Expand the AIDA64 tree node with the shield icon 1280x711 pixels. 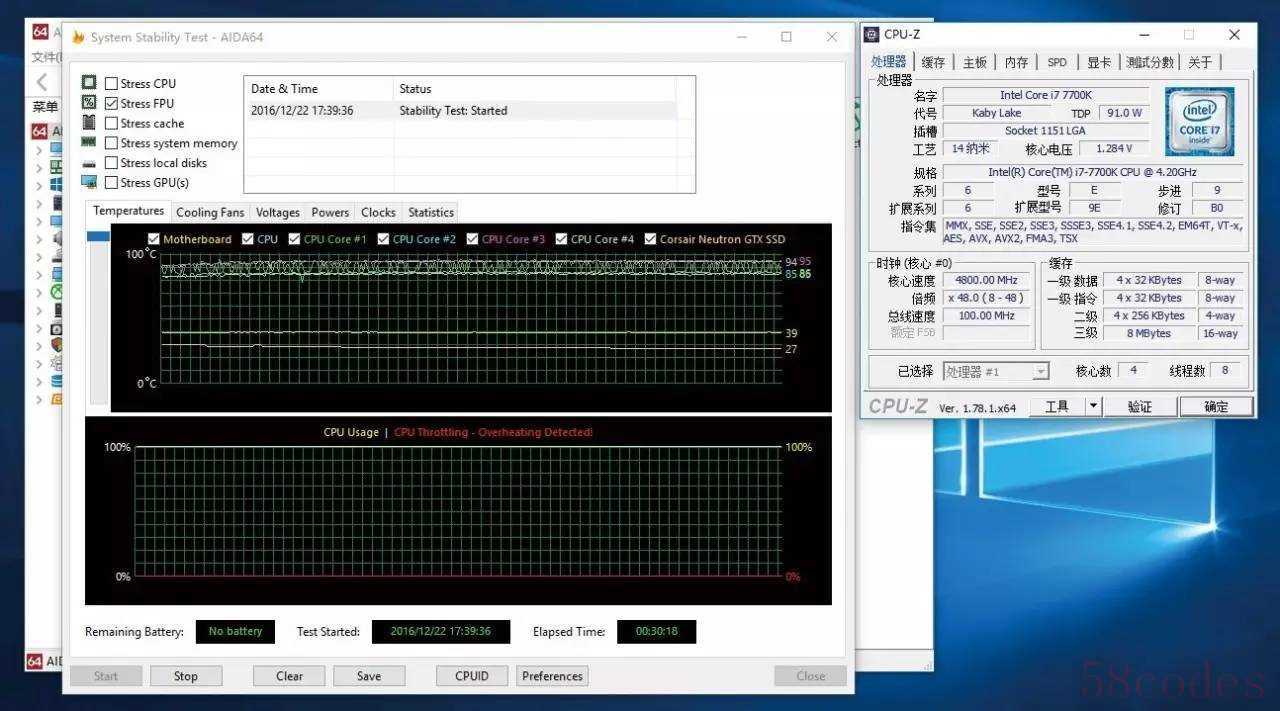pyautogui.click(x=39, y=345)
